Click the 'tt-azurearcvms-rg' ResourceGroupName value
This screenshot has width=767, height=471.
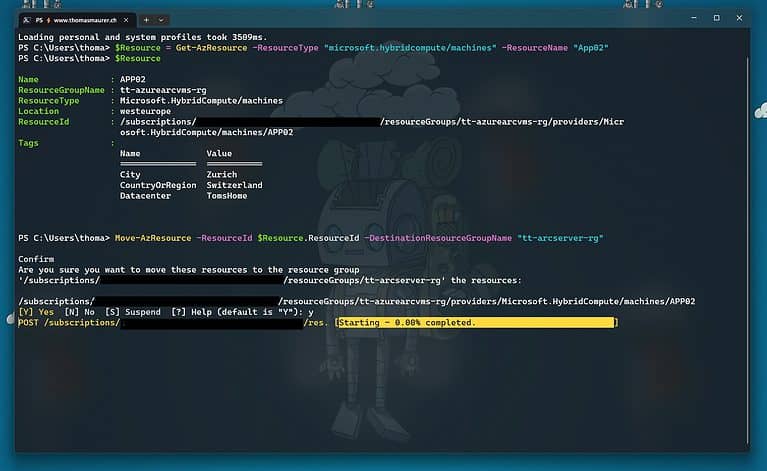pyautogui.click(x=163, y=90)
